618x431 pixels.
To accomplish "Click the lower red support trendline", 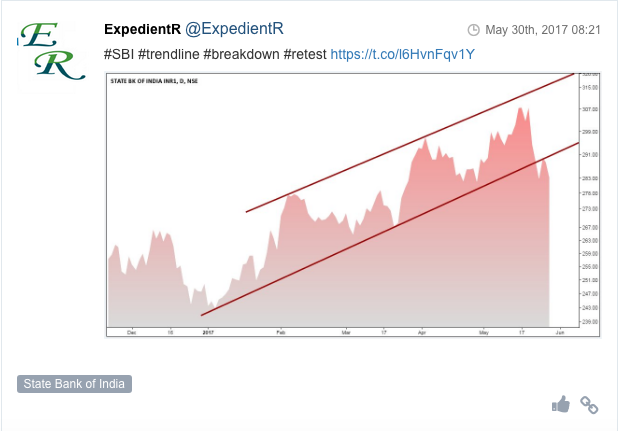I will pos(390,229).
